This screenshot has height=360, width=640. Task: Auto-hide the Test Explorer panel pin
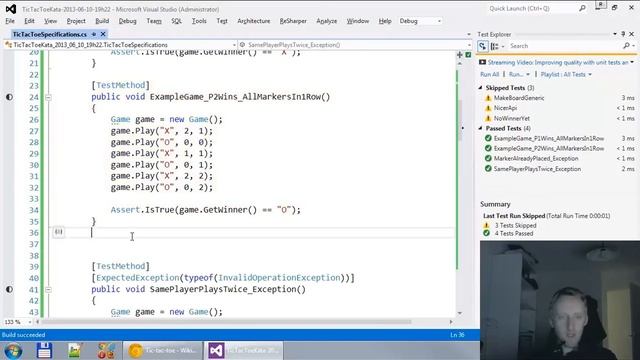coord(623,34)
